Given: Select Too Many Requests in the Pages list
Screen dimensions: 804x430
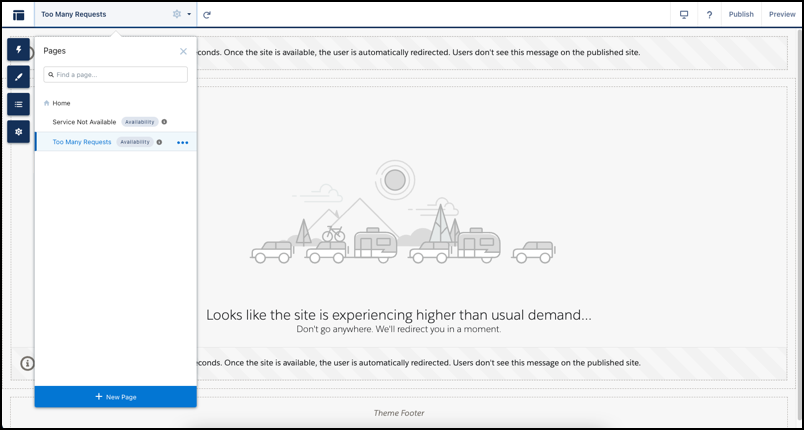Looking at the screenshot, I should 82,142.
